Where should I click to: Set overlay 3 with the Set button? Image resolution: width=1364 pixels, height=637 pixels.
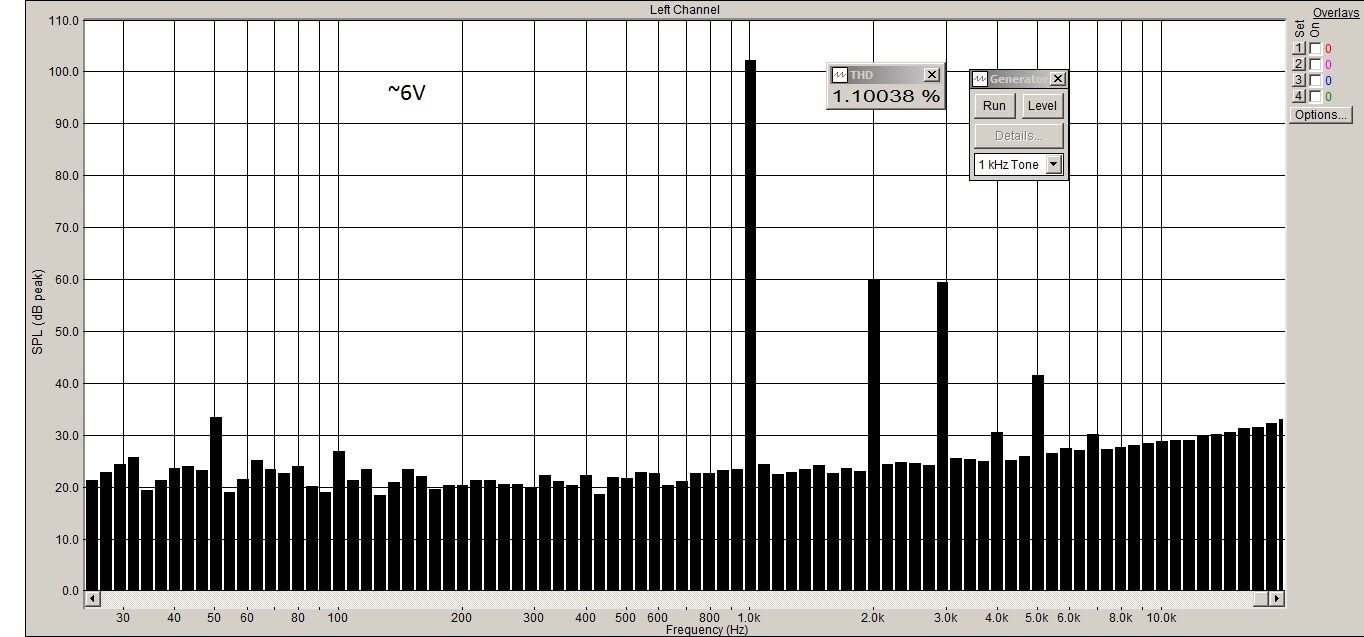point(1299,80)
